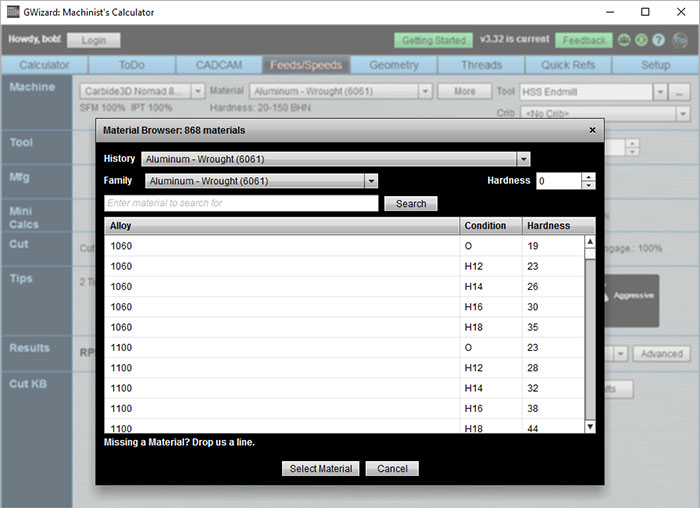Open the Threads tab
This screenshot has width=700, height=508.
pyautogui.click(x=481, y=65)
